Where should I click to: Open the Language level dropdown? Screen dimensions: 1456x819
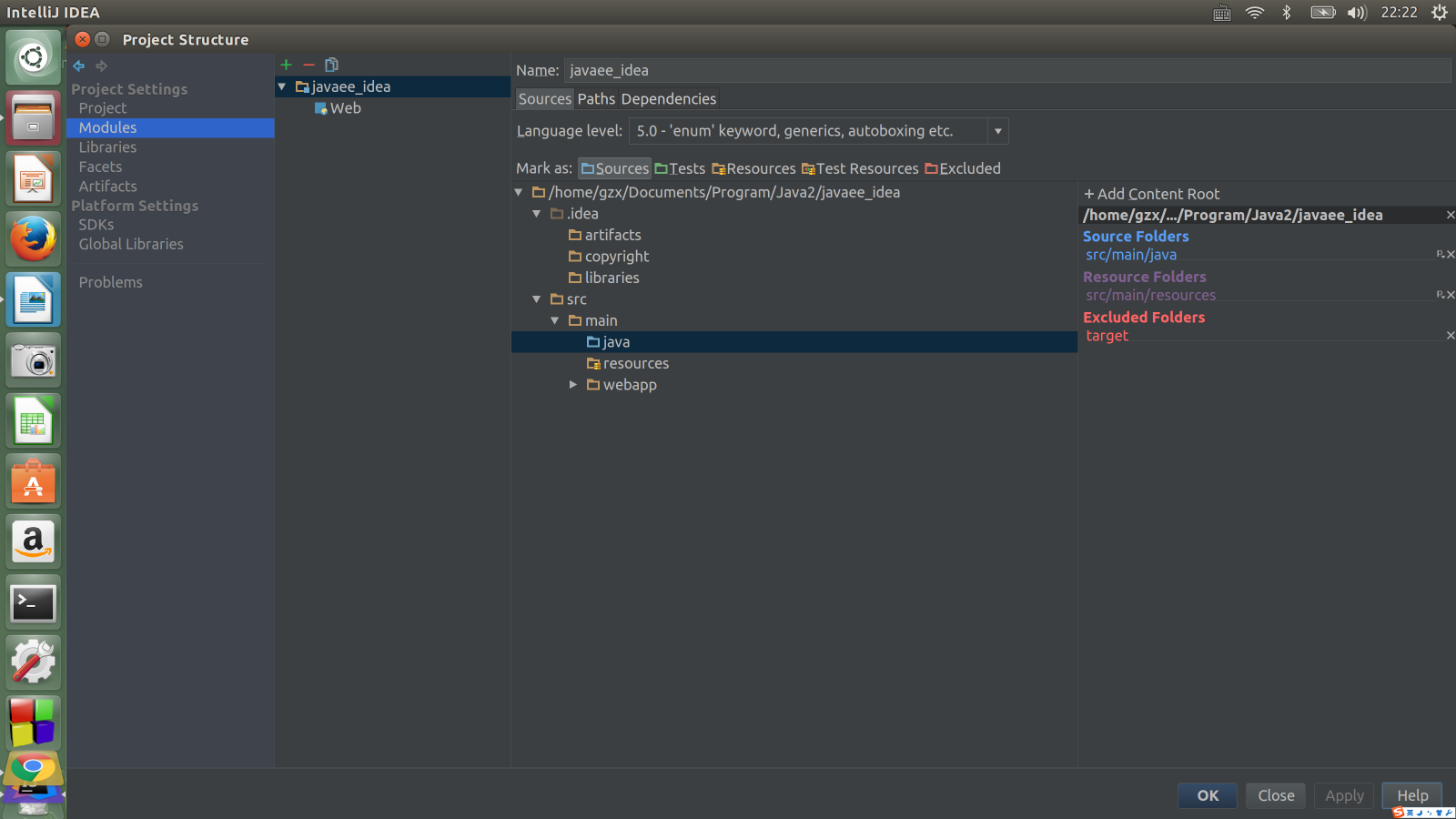[998, 131]
